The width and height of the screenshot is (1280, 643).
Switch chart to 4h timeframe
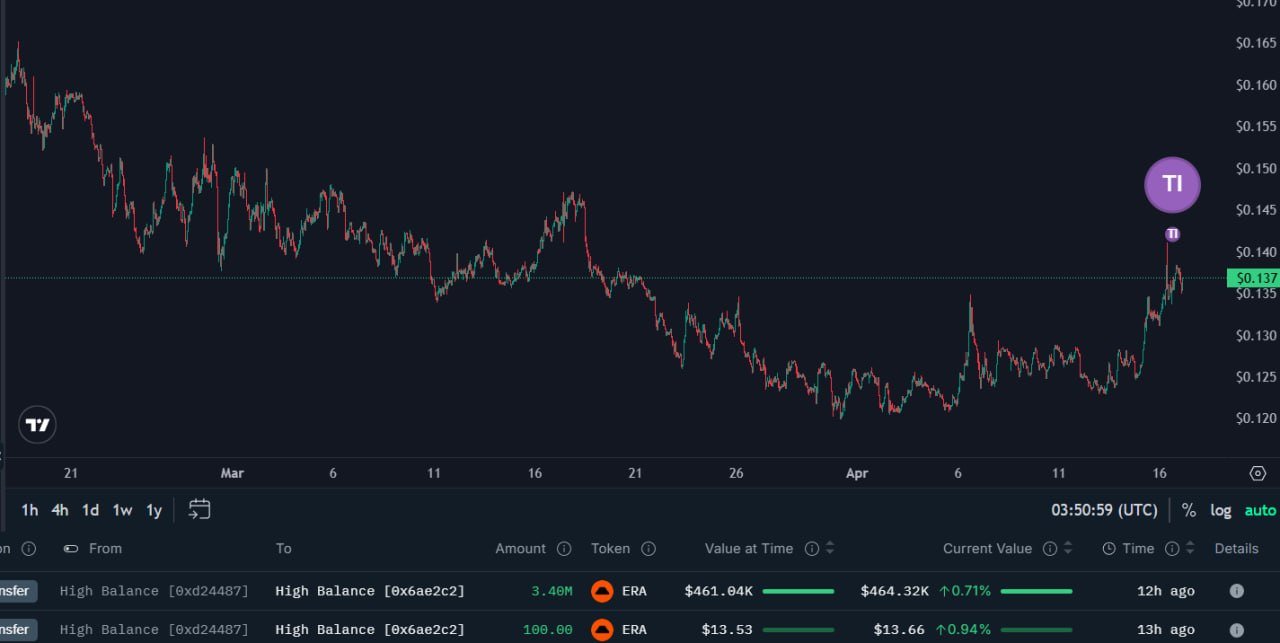click(60, 510)
